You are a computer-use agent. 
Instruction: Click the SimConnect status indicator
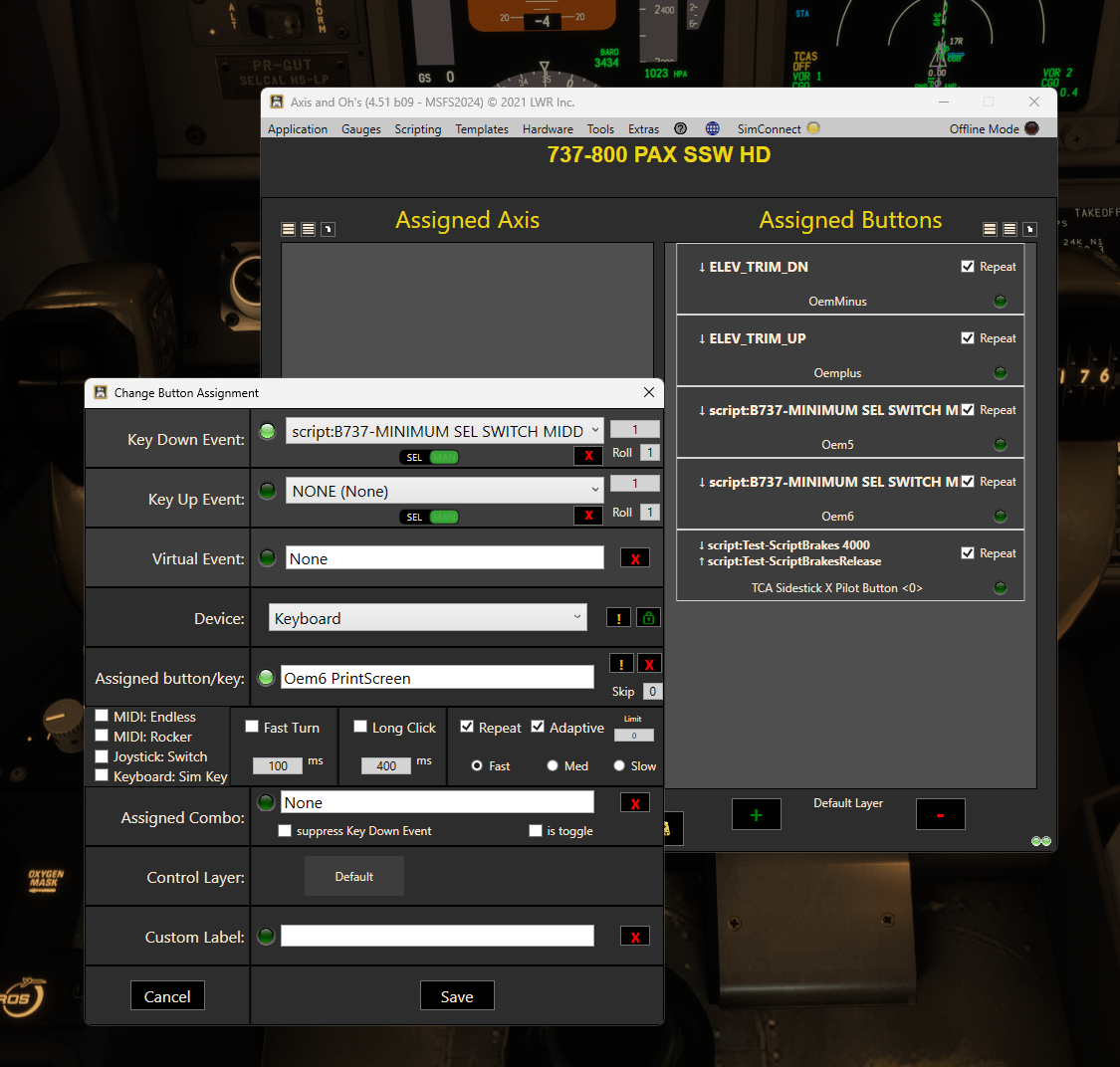click(x=812, y=127)
